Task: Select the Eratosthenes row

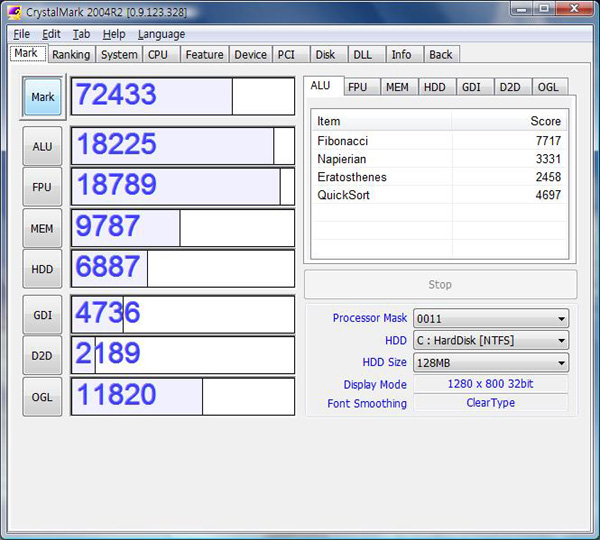Action: click(x=439, y=177)
